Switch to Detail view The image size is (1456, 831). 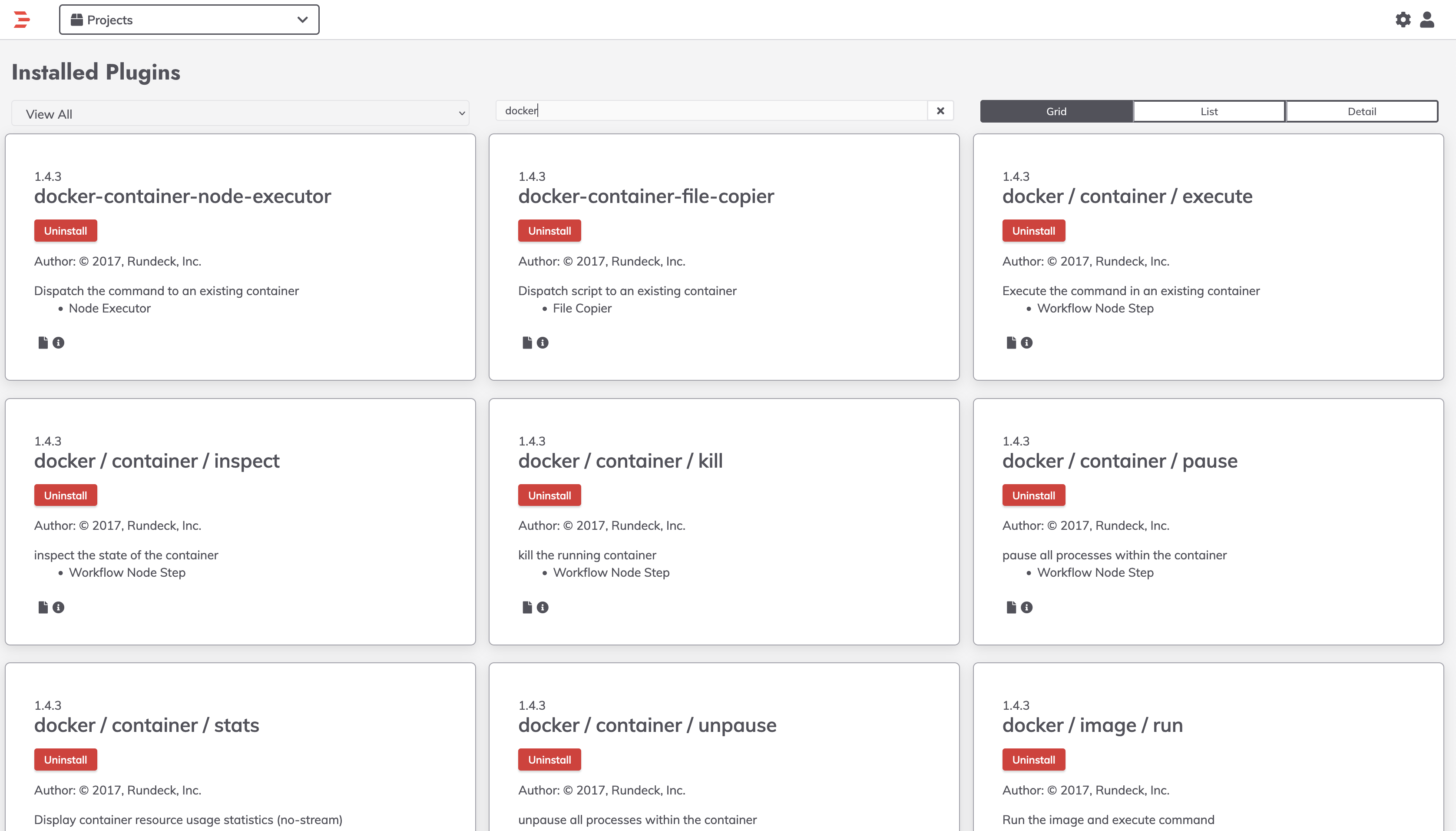point(1361,111)
